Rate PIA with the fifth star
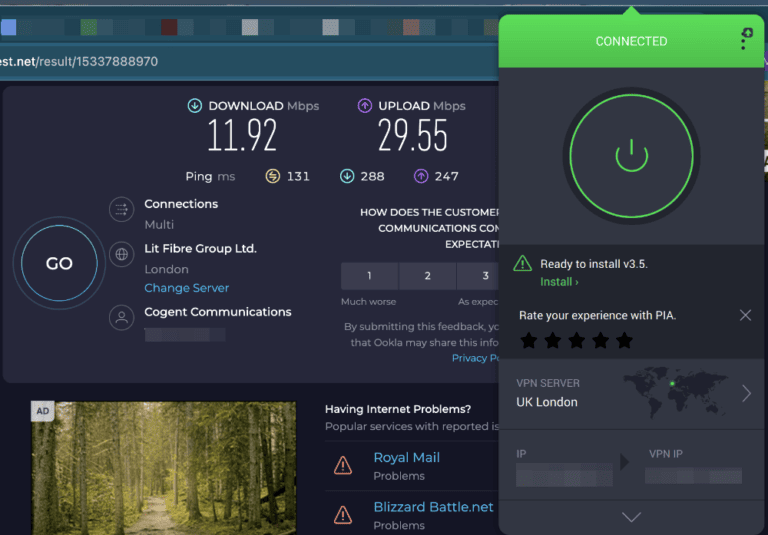Image resolution: width=768 pixels, height=535 pixels. tap(625, 341)
